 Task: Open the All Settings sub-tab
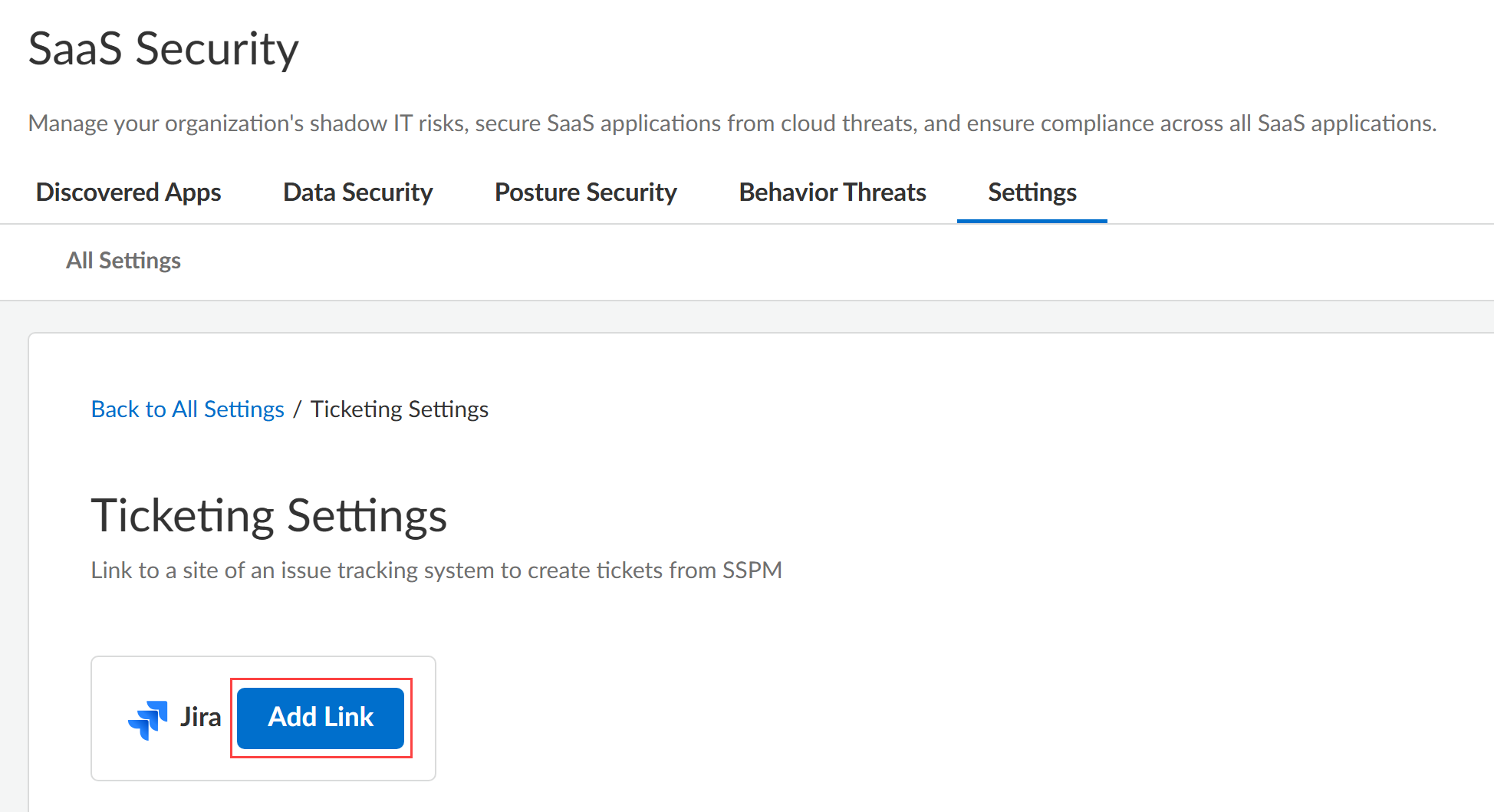pyautogui.click(x=123, y=261)
